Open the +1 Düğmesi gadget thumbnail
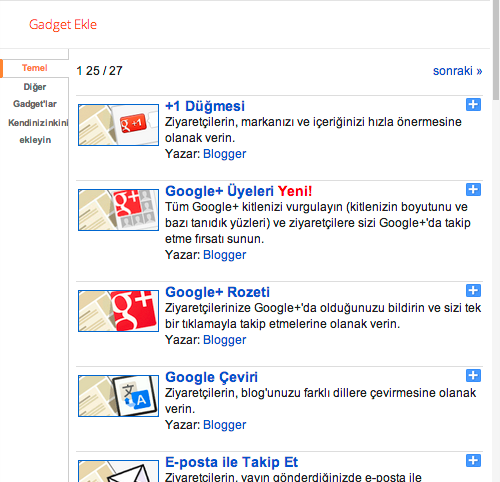 118,125
